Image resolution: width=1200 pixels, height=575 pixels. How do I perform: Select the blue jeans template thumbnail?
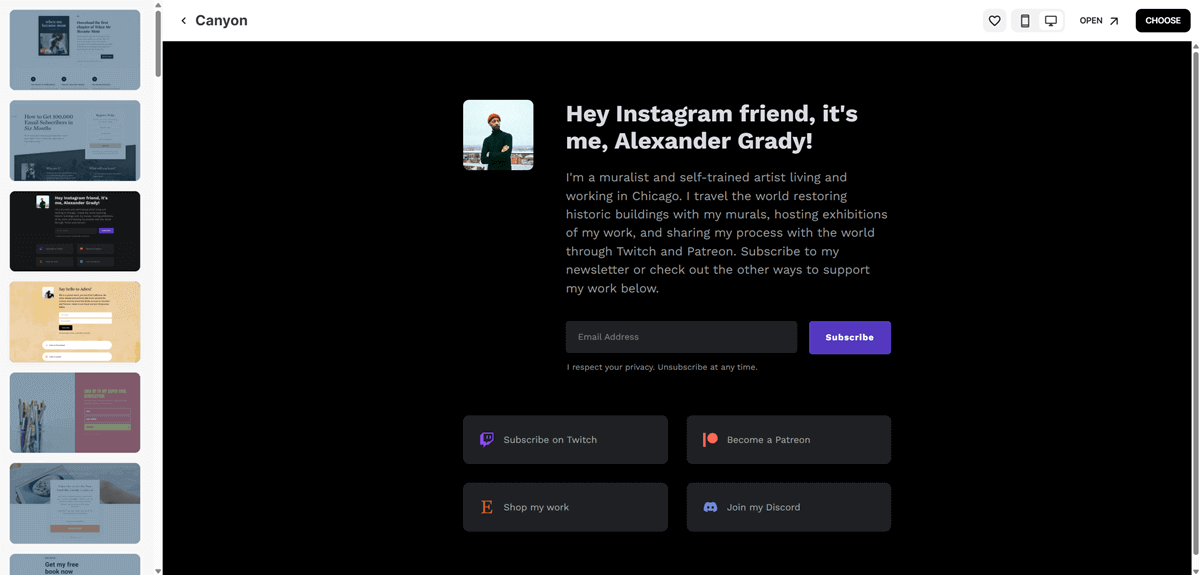[x=75, y=503]
